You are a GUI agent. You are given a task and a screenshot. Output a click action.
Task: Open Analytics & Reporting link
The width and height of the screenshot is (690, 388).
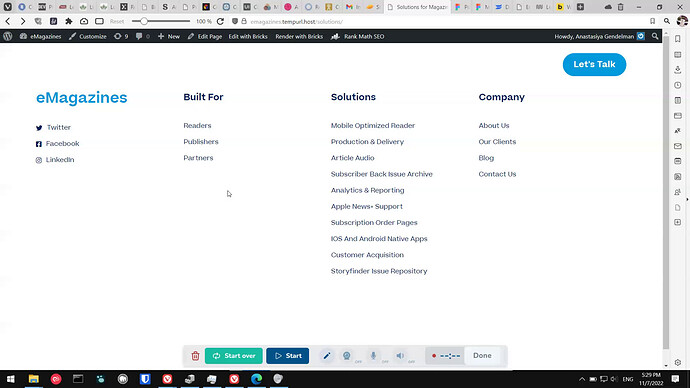click(367, 190)
